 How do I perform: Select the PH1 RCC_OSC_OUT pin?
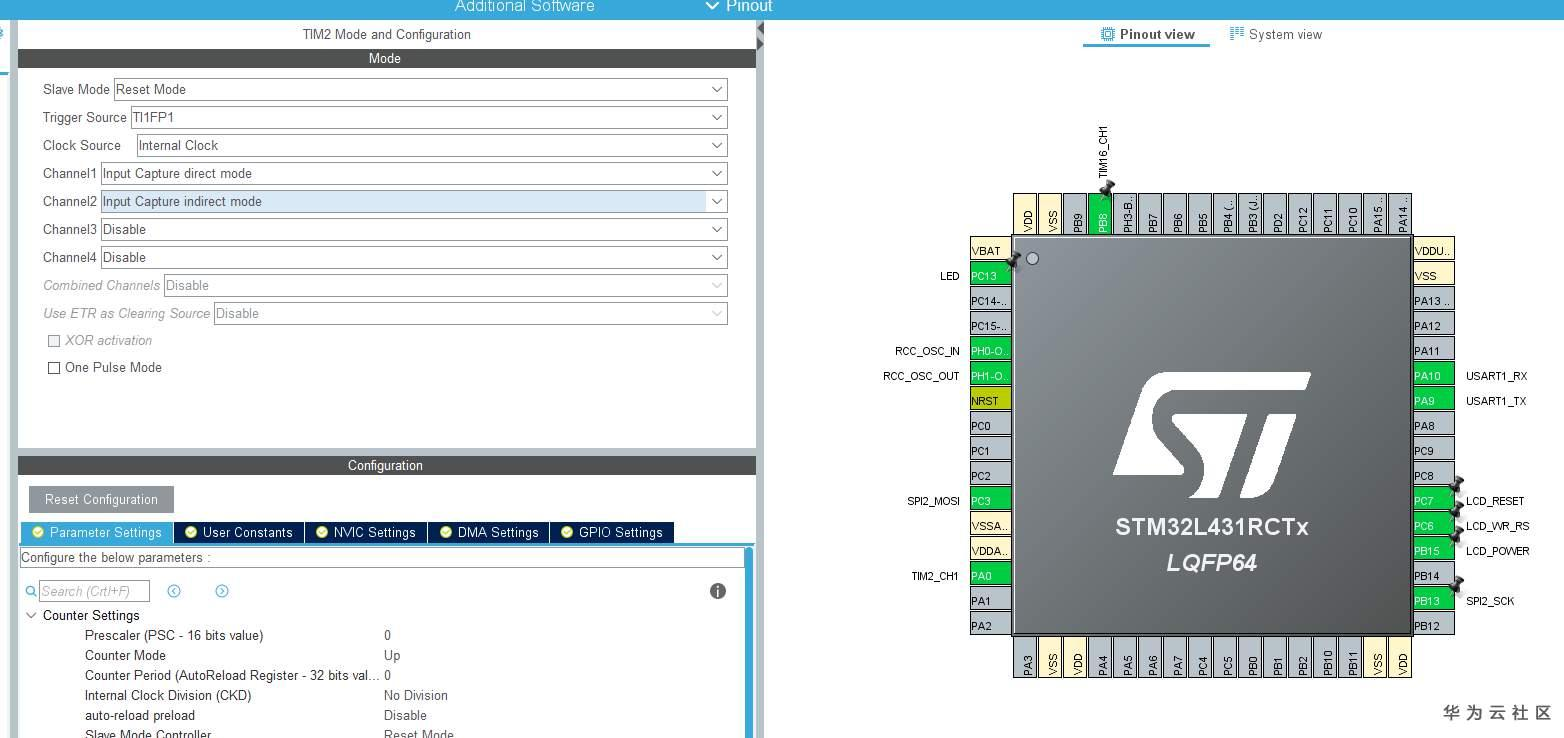point(990,376)
